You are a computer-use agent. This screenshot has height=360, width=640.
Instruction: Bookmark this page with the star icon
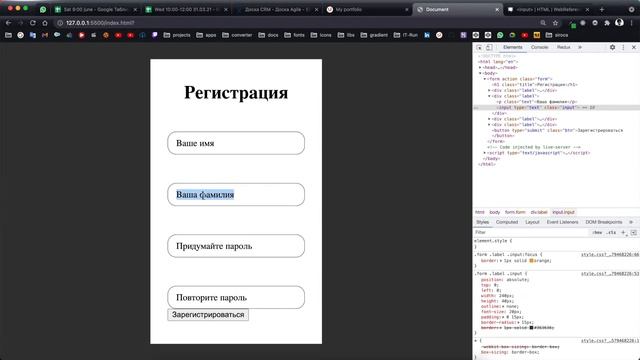click(555, 23)
